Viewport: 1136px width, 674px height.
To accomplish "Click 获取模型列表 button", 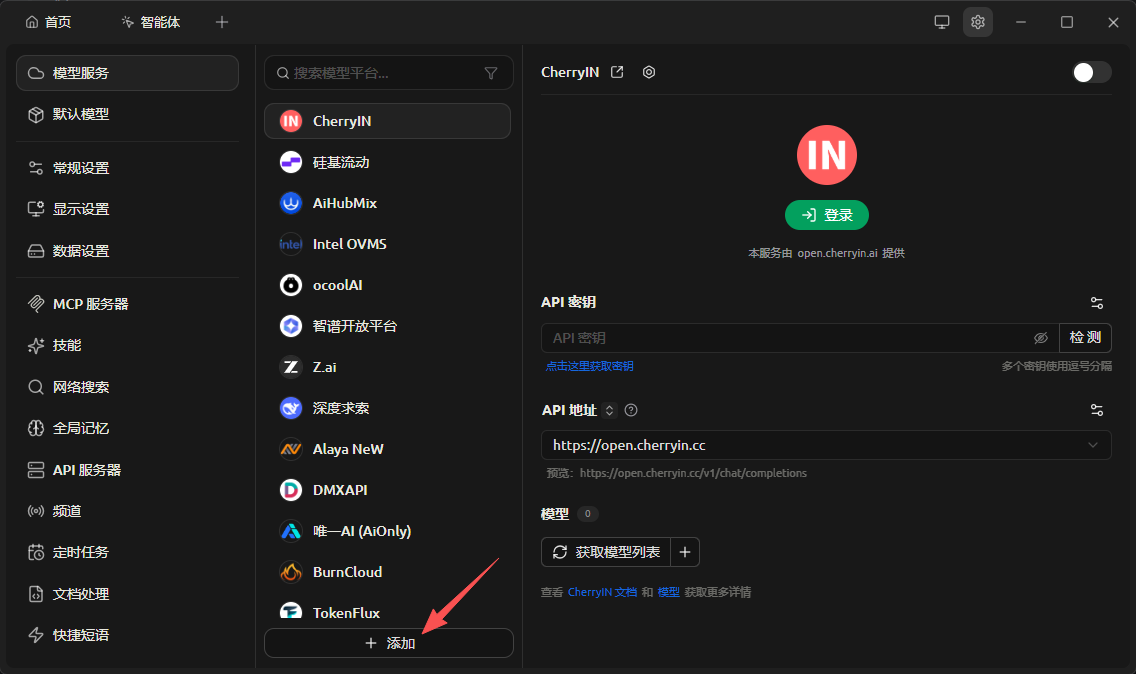I will click(x=606, y=552).
